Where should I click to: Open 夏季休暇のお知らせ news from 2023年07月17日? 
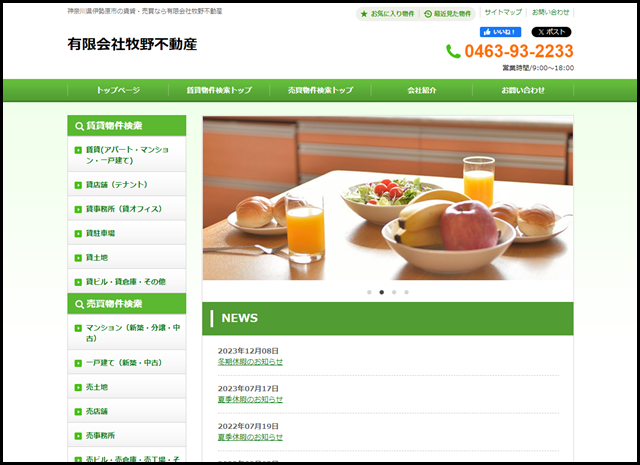coord(250,399)
